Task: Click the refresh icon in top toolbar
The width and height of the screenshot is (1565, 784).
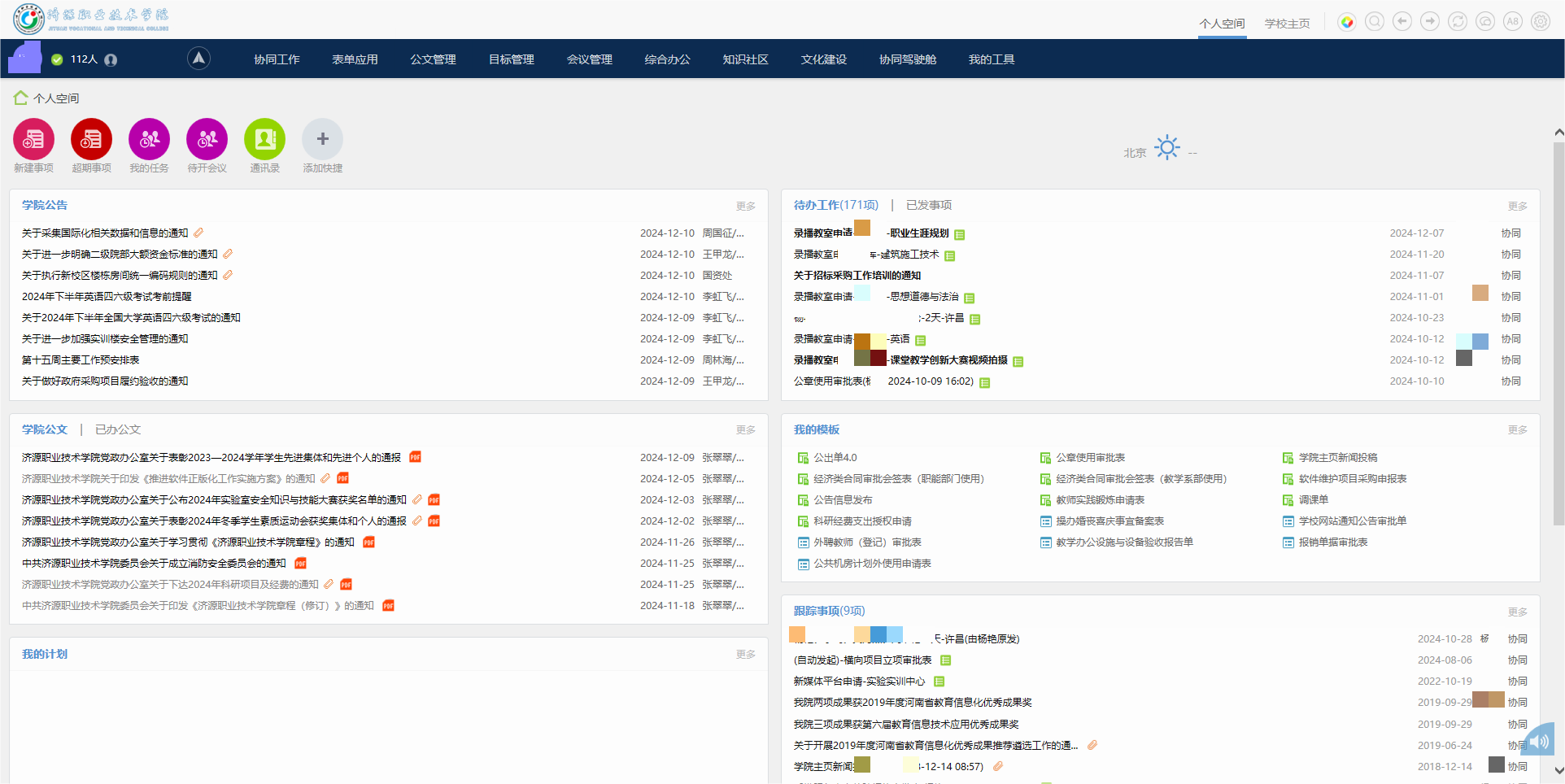Action: point(1457,22)
